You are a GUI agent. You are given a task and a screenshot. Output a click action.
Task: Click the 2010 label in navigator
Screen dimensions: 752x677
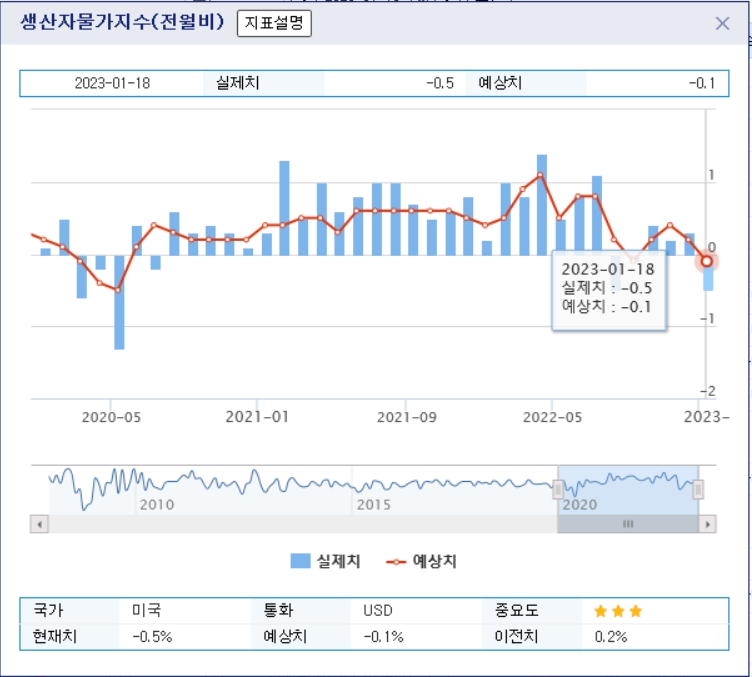point(157,504)
